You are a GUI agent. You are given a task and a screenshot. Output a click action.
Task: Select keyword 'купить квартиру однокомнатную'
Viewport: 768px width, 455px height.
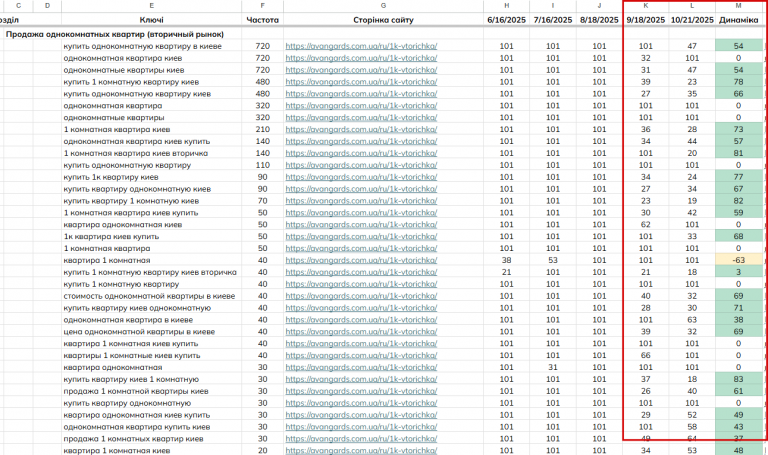coord(127,403)
